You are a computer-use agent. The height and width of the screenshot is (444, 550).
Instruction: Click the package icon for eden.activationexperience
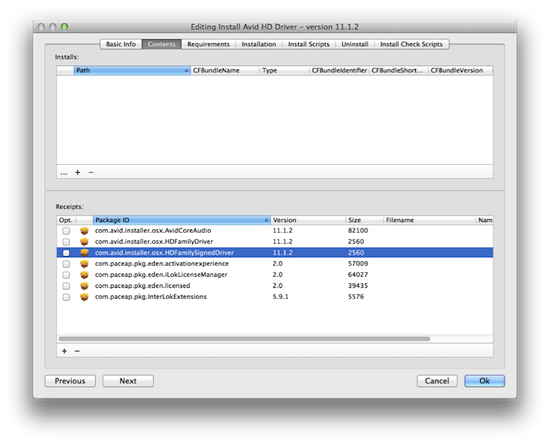pyautogui.click(x=84, y=264)
